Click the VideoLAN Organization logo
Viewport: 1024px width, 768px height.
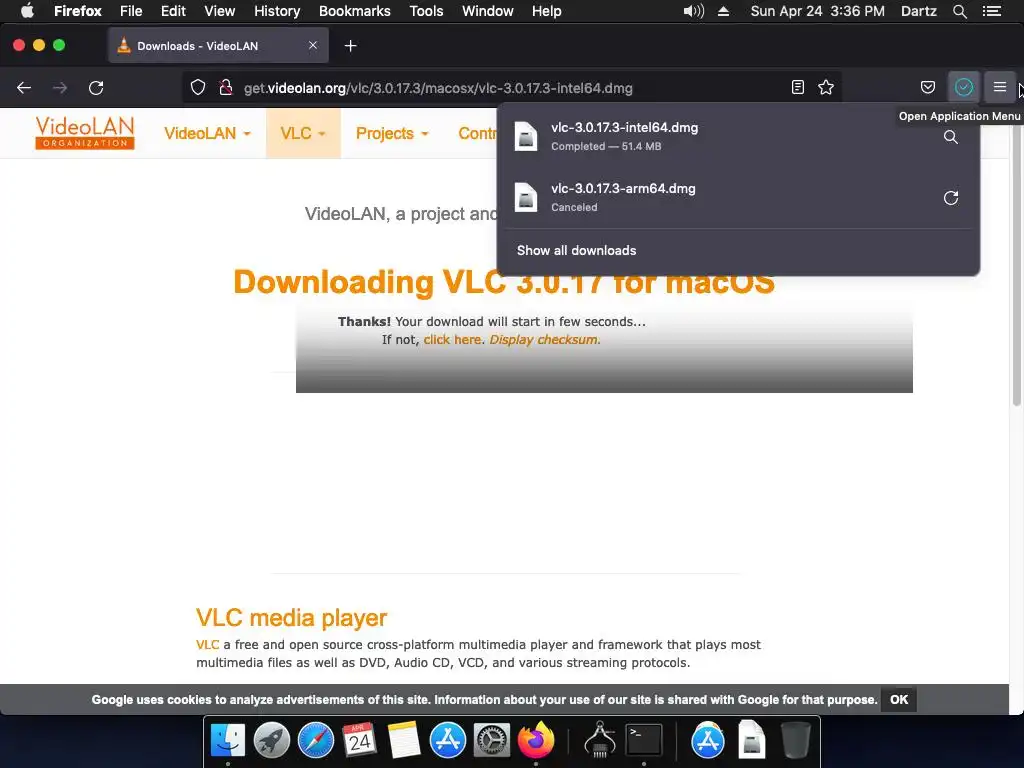[85, 133]
